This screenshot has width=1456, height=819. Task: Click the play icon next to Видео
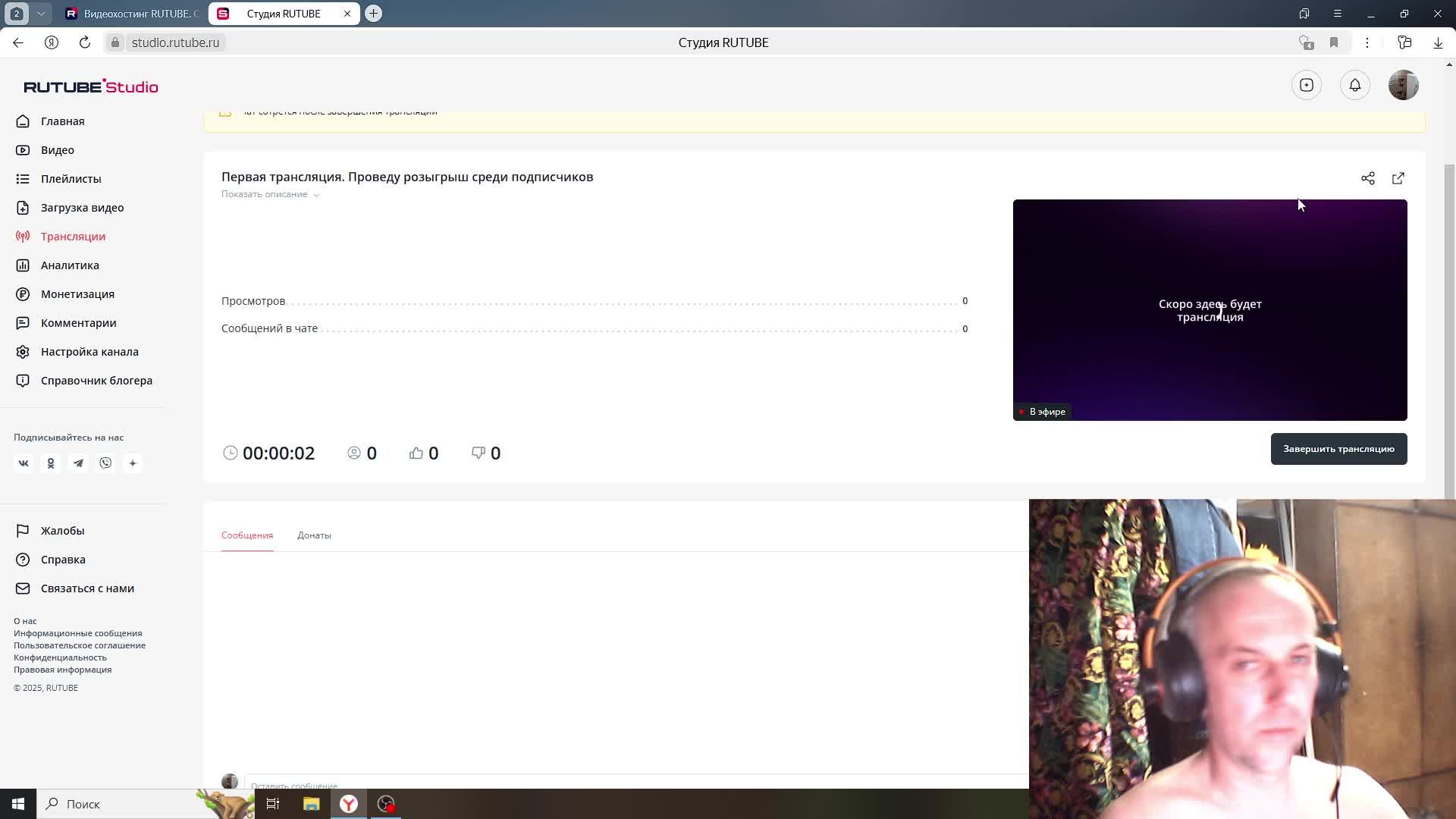pos(23,150)
